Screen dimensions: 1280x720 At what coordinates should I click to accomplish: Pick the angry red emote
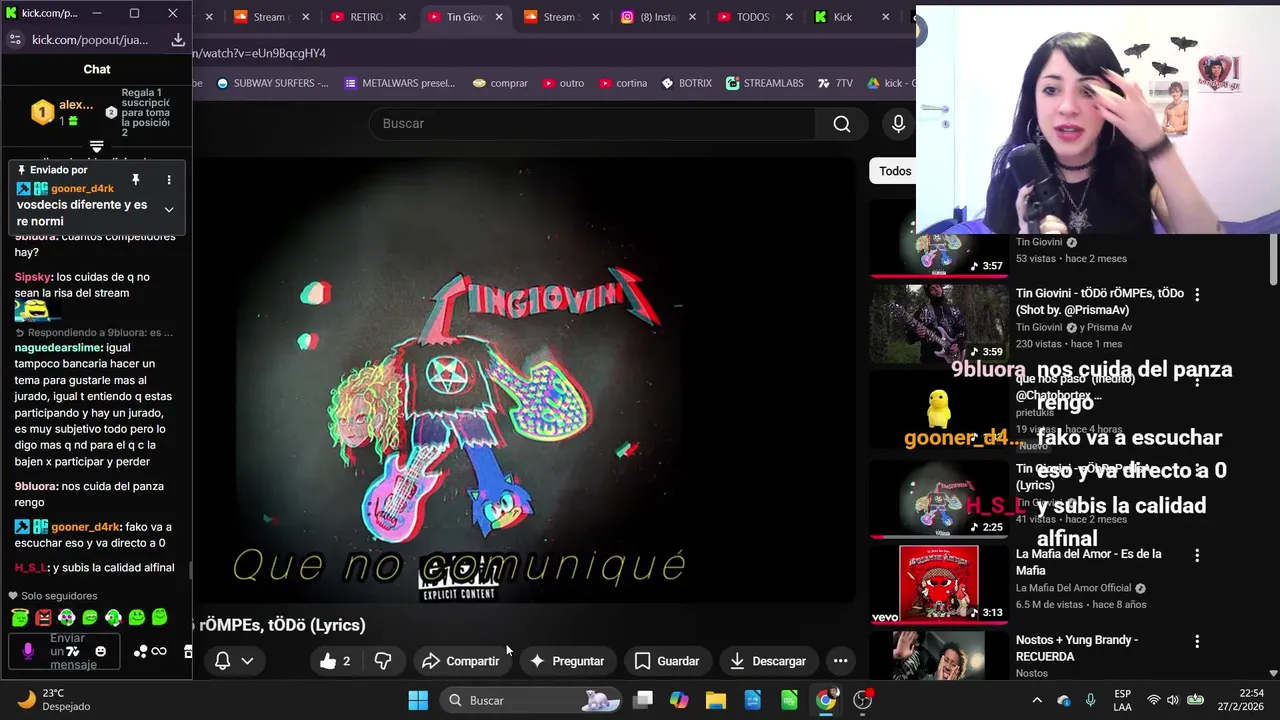pos(43,618)
